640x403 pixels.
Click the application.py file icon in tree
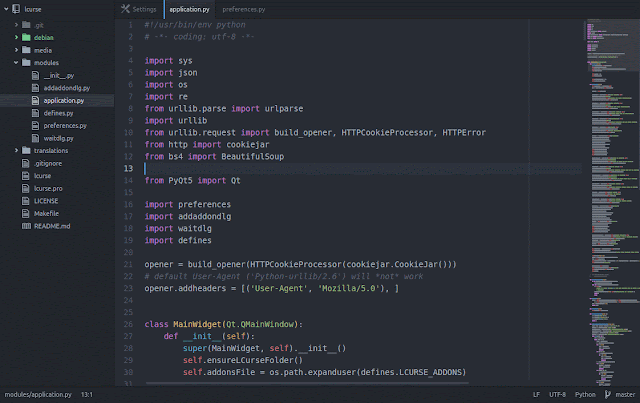[x=36, y=100]
